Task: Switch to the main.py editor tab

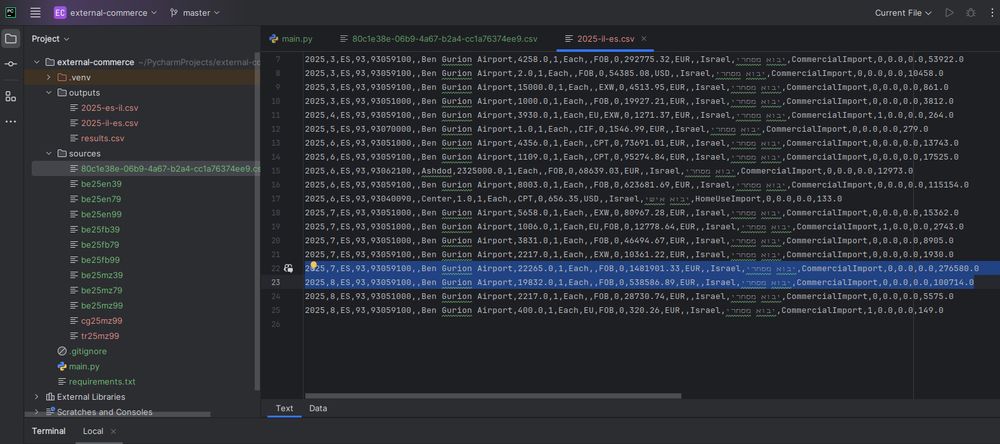Action: (x=291, y=39)
